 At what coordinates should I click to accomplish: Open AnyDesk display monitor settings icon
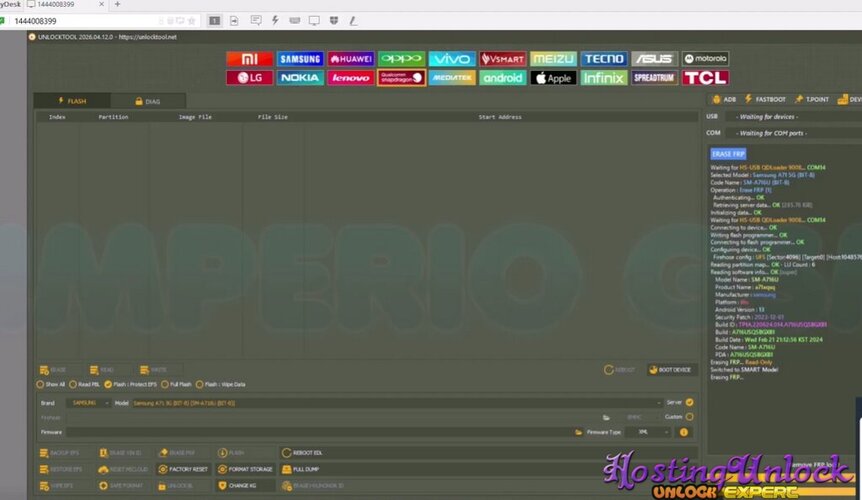[314, 21]
